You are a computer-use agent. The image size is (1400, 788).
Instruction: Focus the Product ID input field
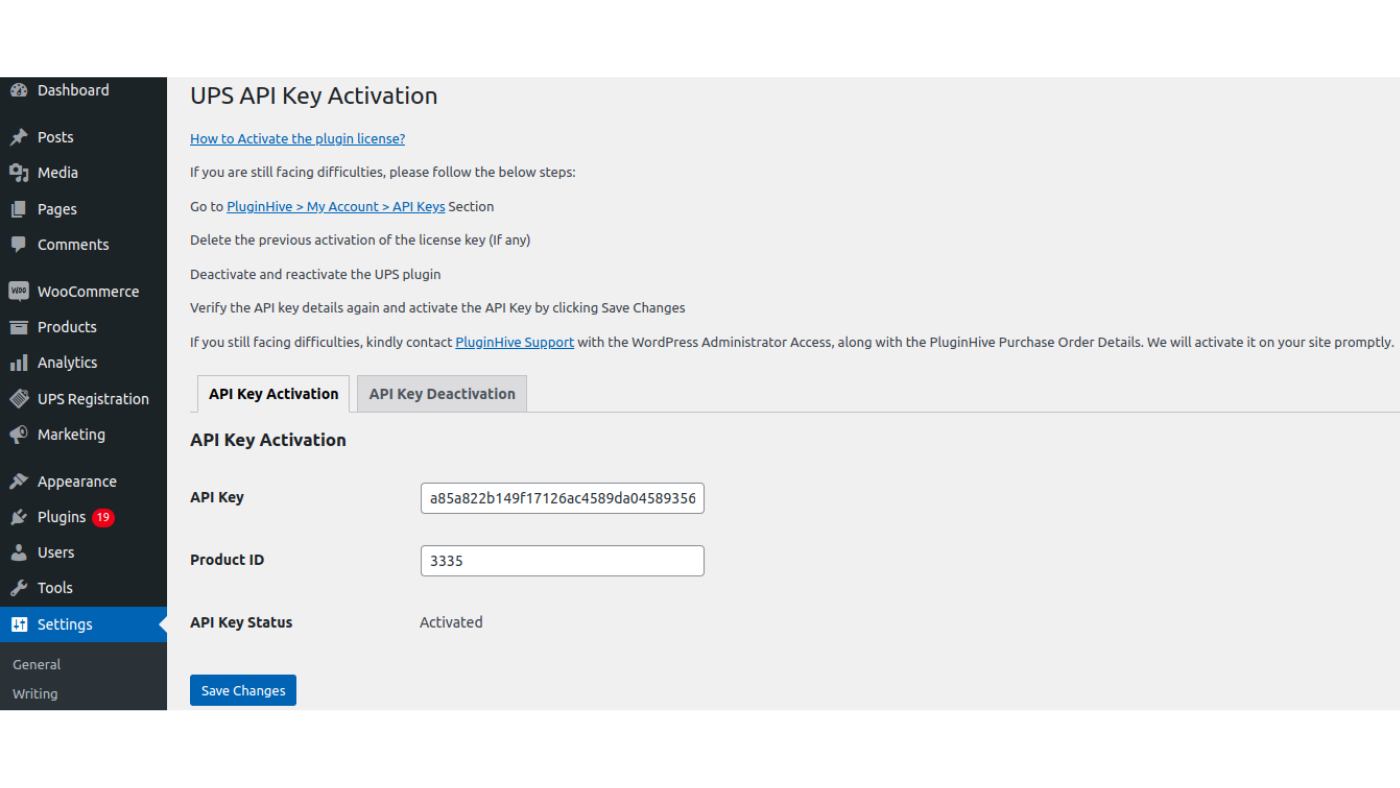click(x=562, y=561)
